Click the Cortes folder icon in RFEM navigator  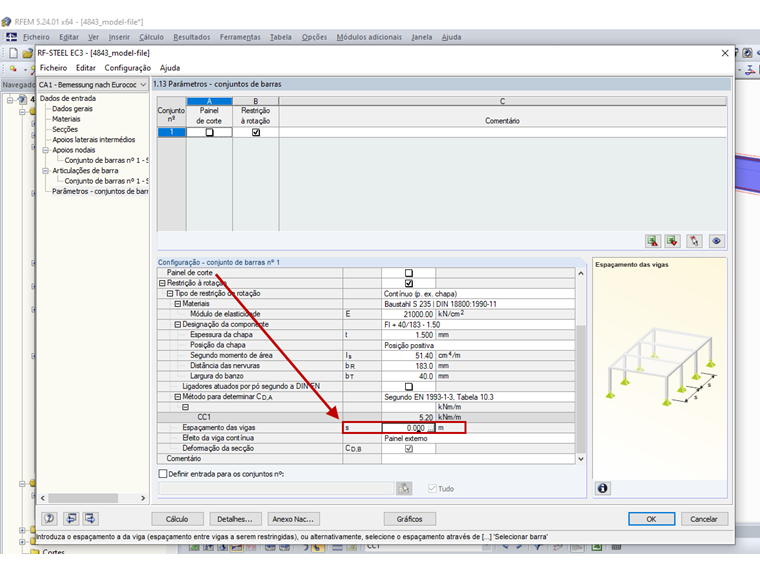tap(35, 552)
